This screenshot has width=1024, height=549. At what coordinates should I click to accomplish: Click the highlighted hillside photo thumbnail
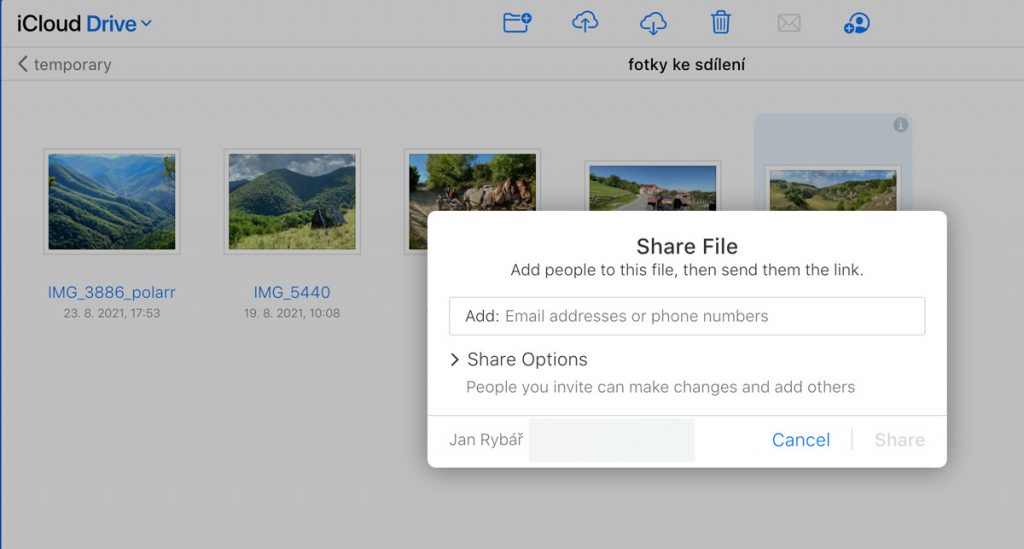[832, 190]
